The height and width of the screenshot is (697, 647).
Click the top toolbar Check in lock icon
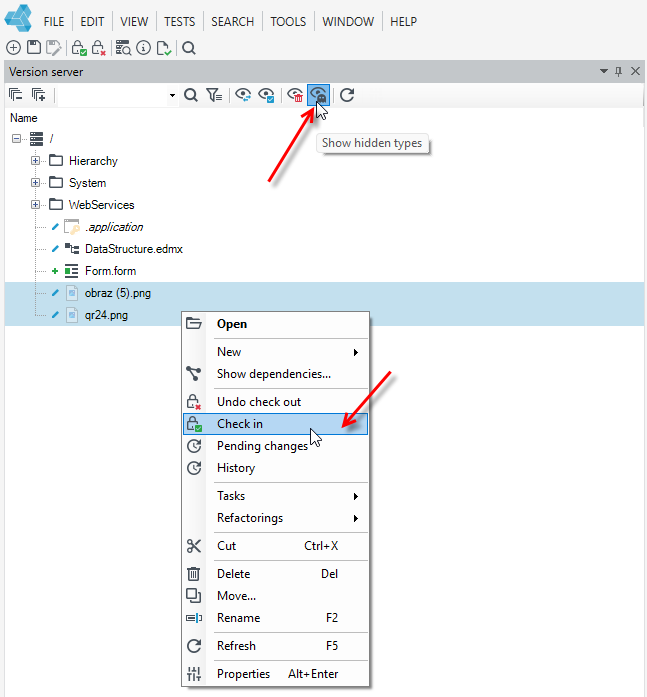79,48
